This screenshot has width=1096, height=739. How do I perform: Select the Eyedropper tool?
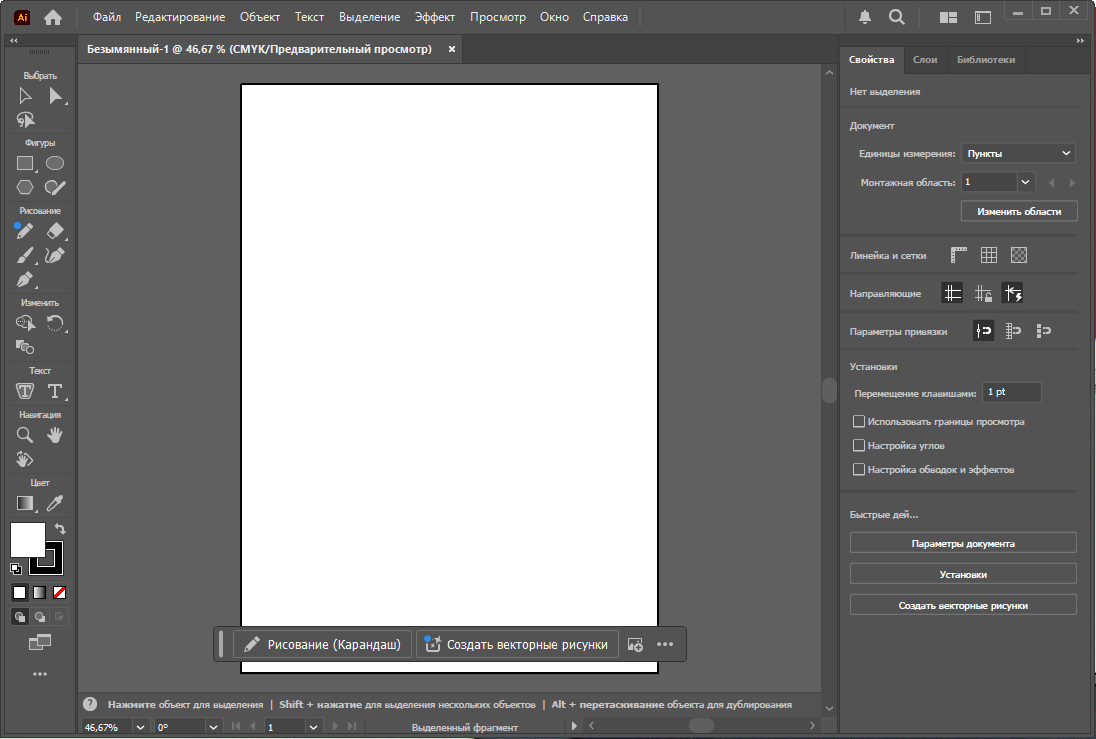click(x=55, y=503)
